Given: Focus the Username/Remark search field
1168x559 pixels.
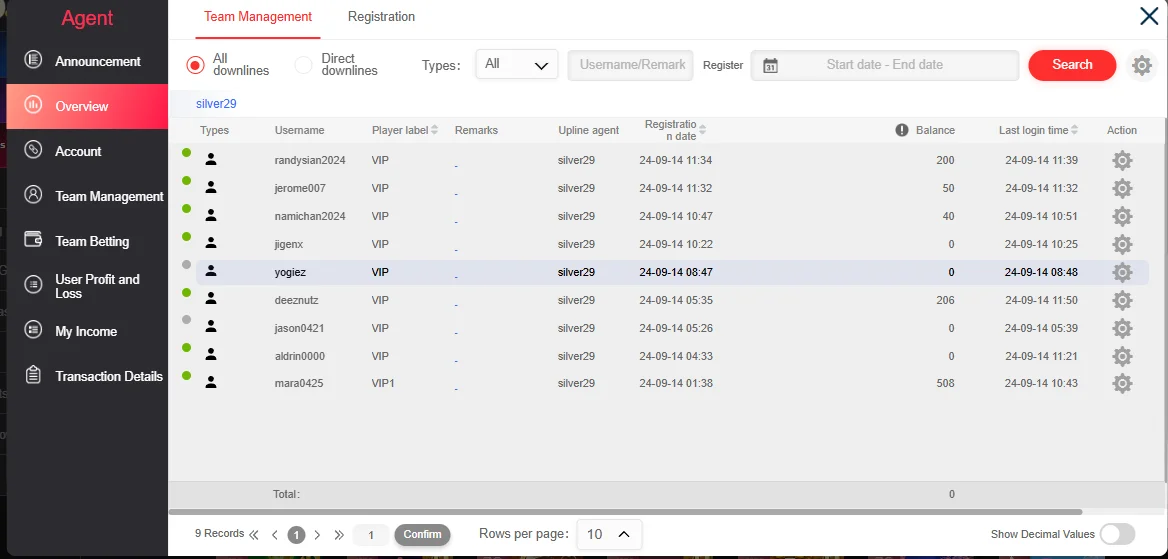Looking at the screenshot, I should 630,65.
